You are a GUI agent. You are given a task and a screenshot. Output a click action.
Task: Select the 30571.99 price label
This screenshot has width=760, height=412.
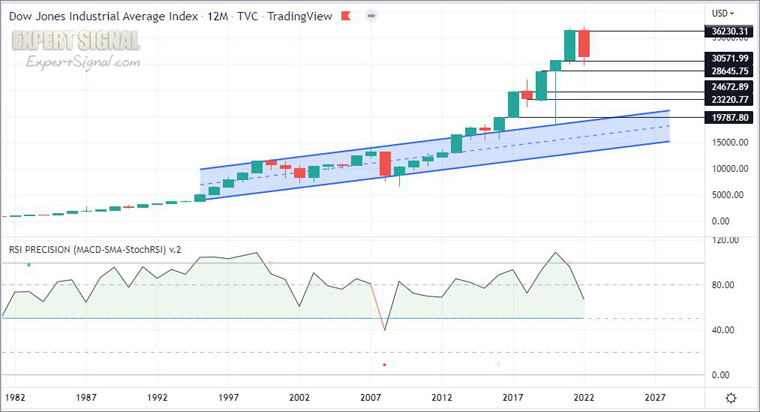point(729,58)
